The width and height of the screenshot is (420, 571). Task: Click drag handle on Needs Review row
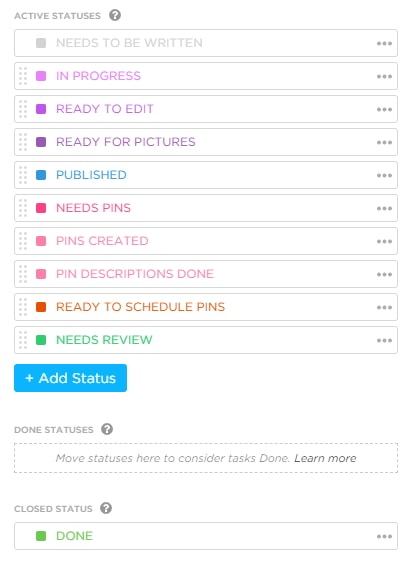(x=23, y=340)
